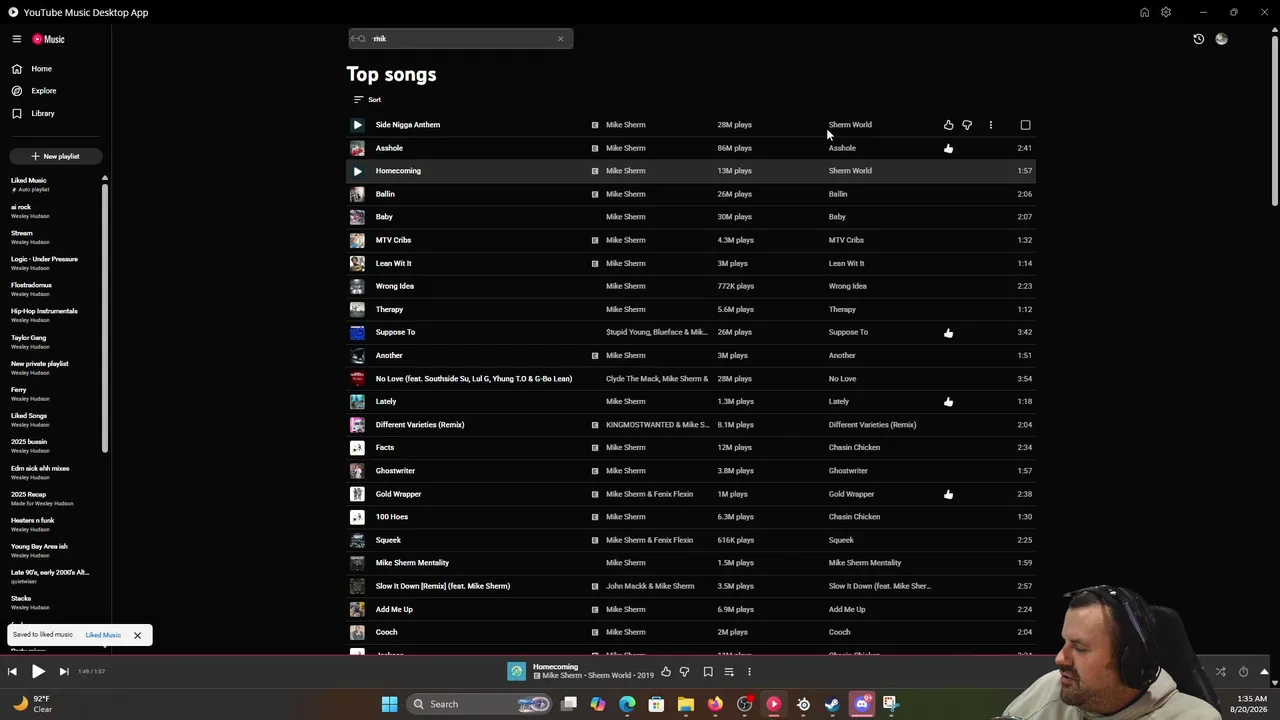
Task: Select the song title Mike Sherm Mentality
Action: point(412,563)
